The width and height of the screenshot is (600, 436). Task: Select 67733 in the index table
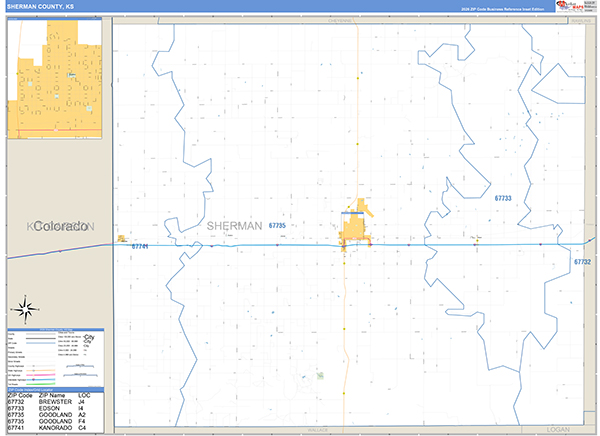pyautogui.click(x=16, y=408)
